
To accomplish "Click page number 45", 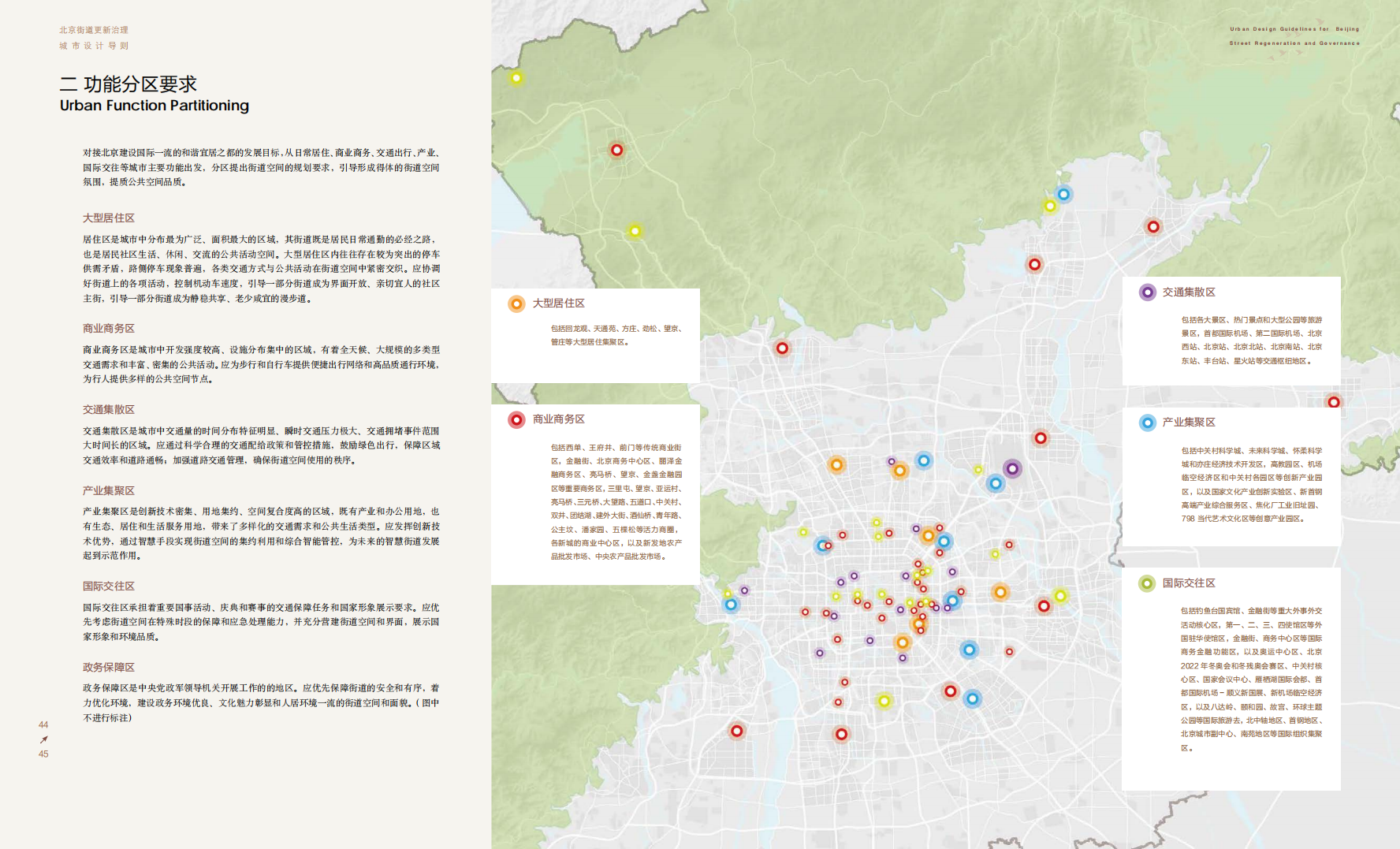I will (x=43, y=754).
